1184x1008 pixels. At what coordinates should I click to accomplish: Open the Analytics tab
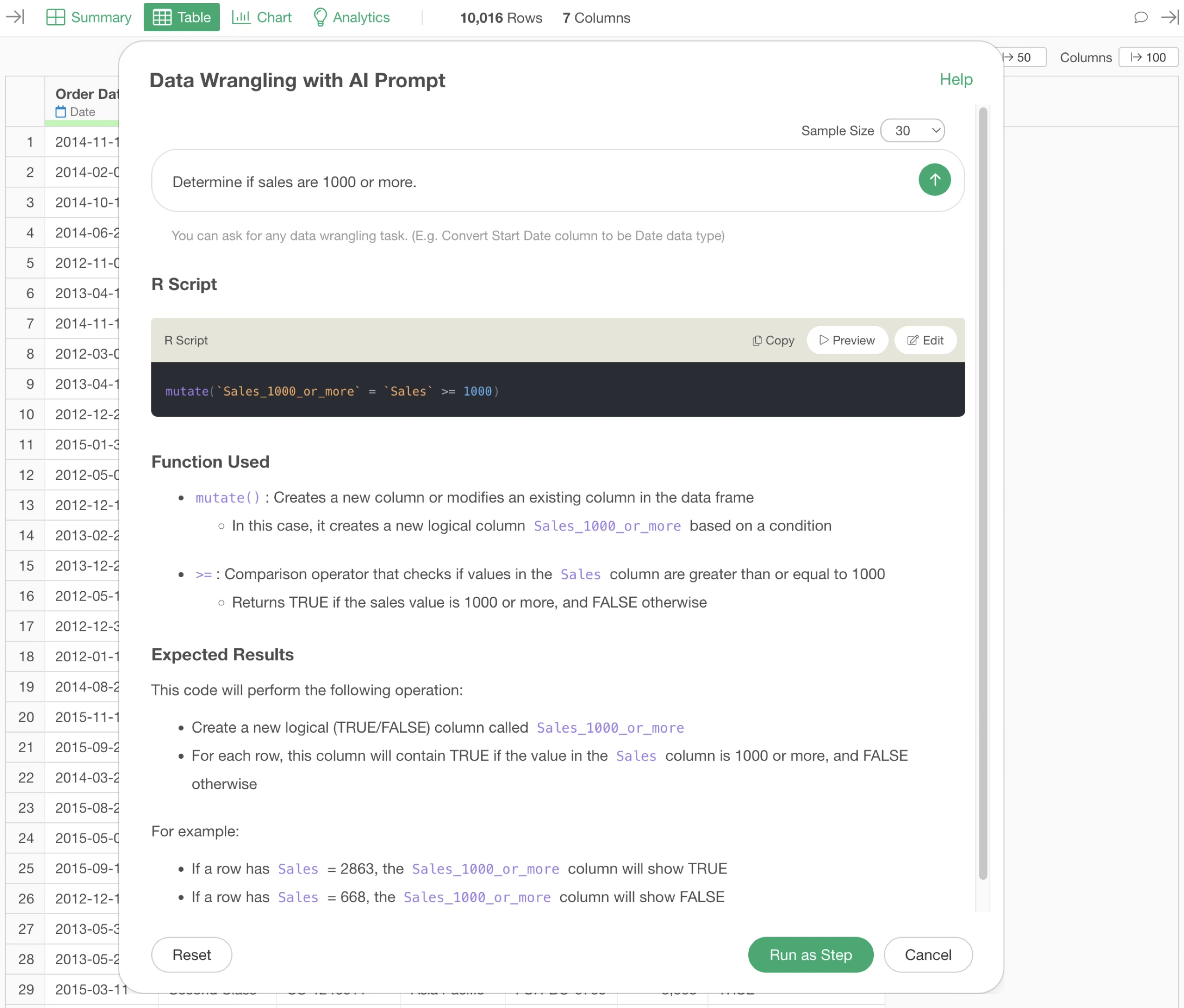(x=351, y=17)
